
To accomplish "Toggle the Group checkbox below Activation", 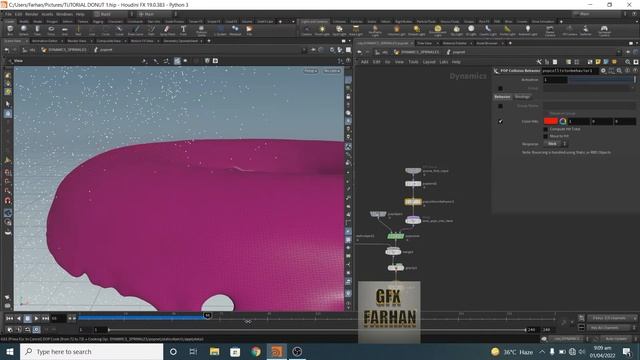I will 500,88.
